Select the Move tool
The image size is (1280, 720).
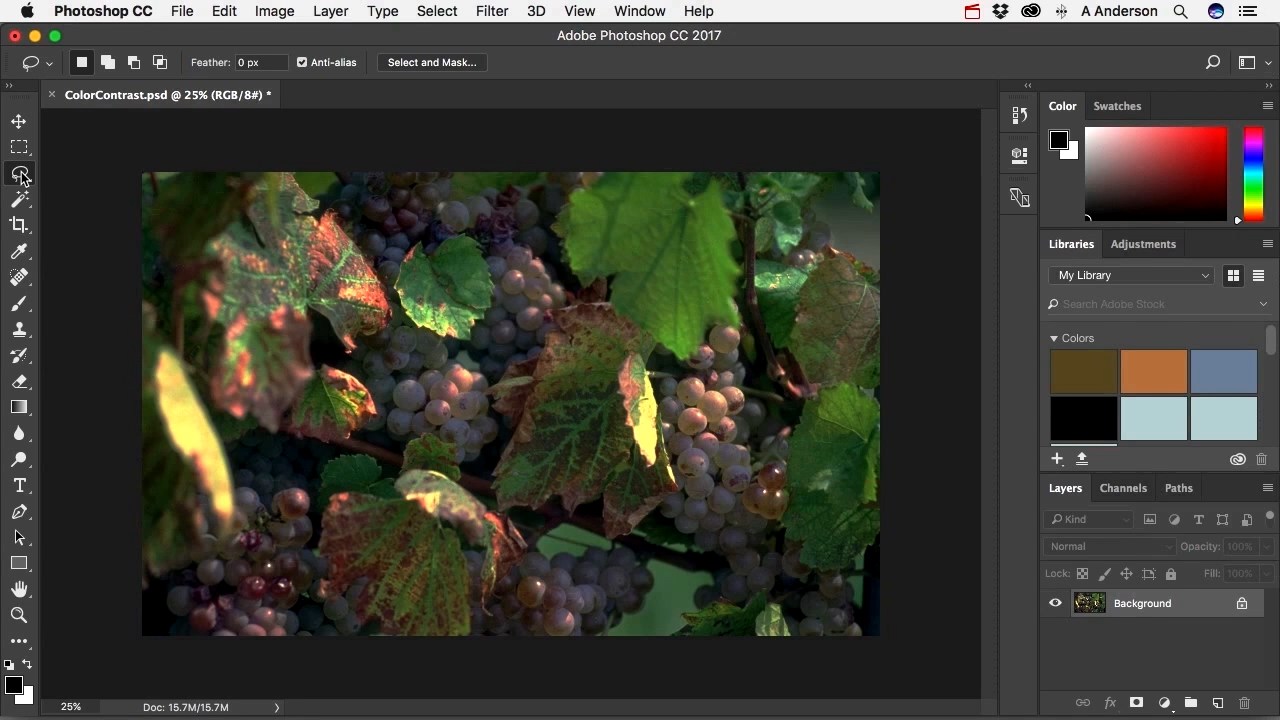[19, 121]
